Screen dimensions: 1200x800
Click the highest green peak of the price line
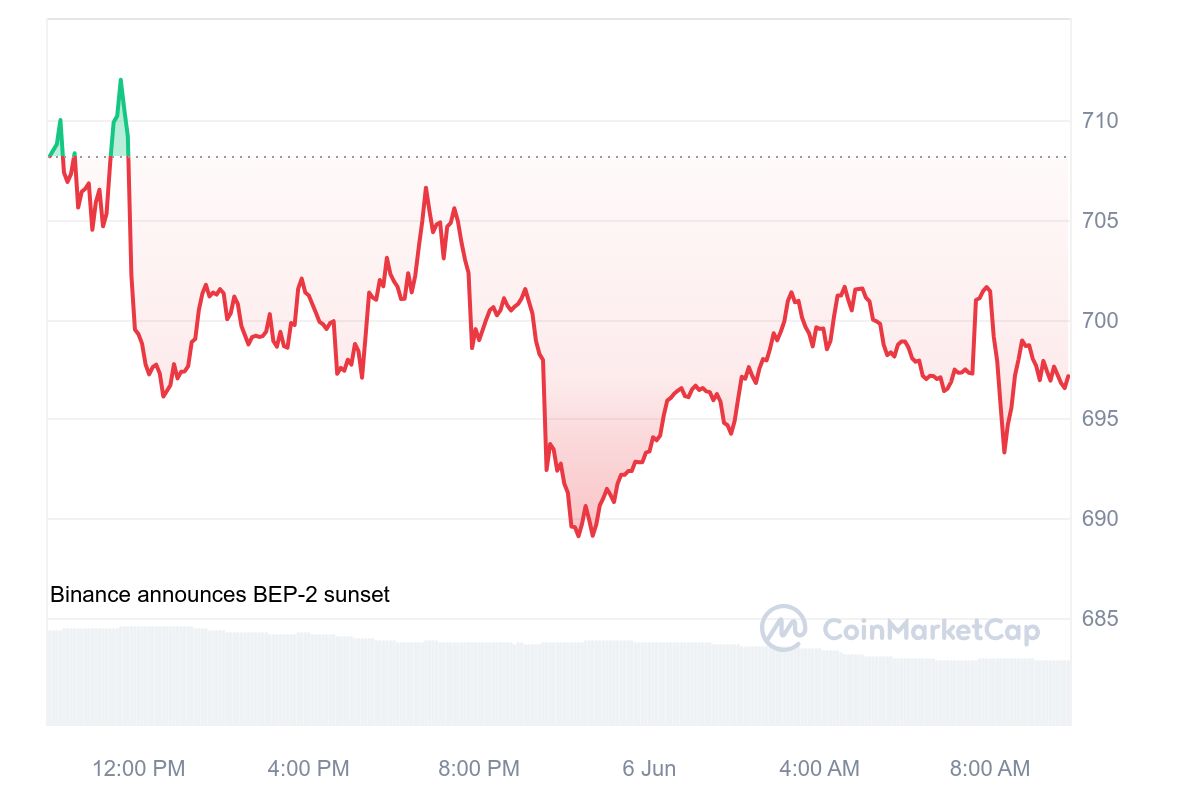coord(120,80)
